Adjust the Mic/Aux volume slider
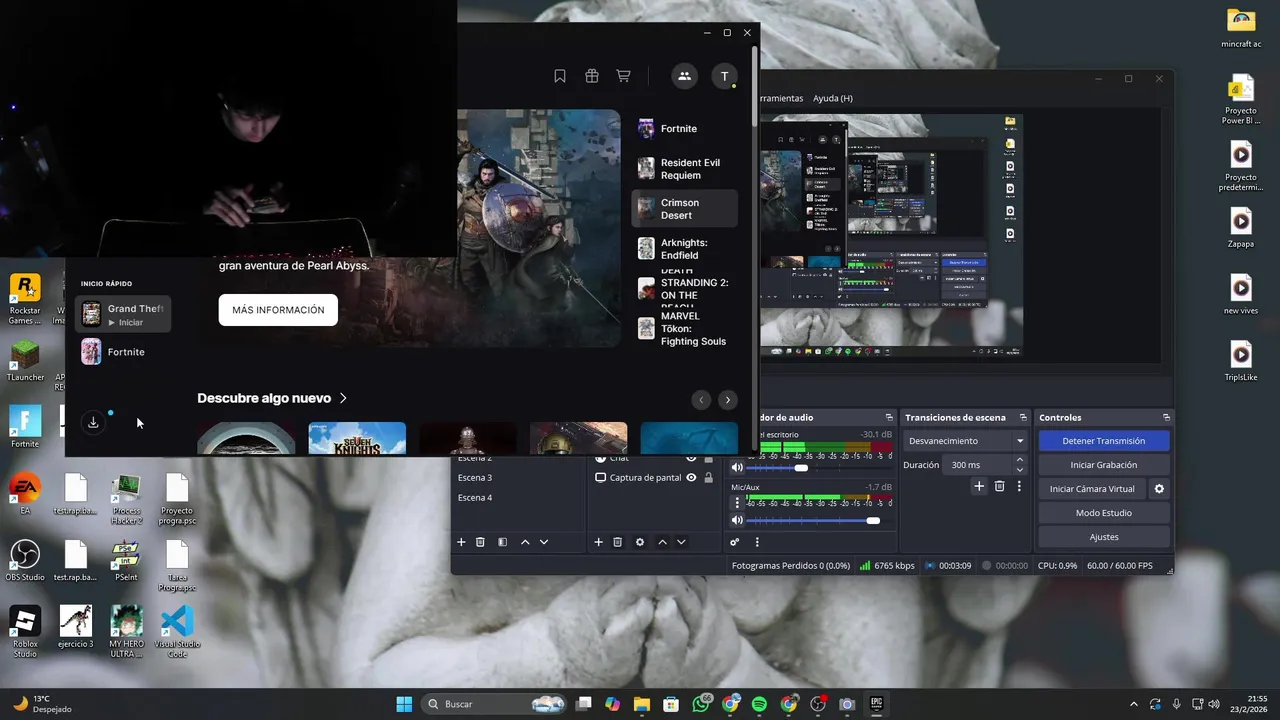This screenshot has height=720, width=1280. pyautogui.click(x=873, y=521)
